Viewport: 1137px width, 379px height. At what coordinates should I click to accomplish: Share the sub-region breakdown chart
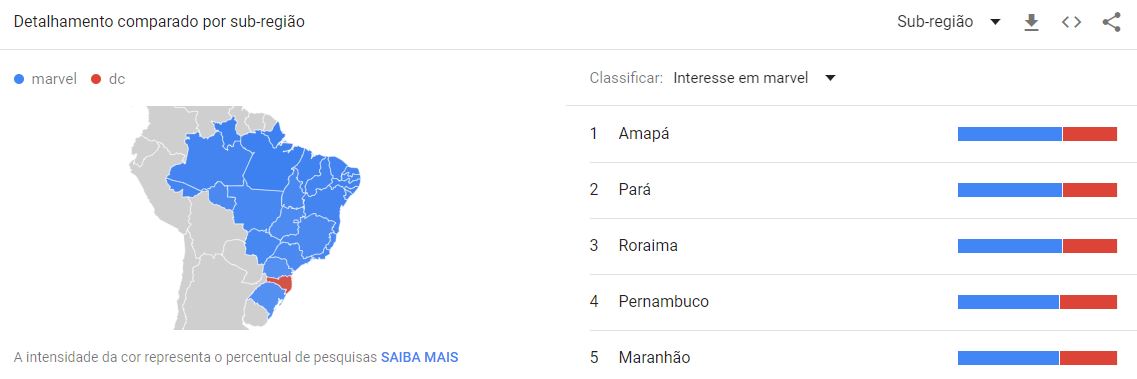[x=1111, y=22]
